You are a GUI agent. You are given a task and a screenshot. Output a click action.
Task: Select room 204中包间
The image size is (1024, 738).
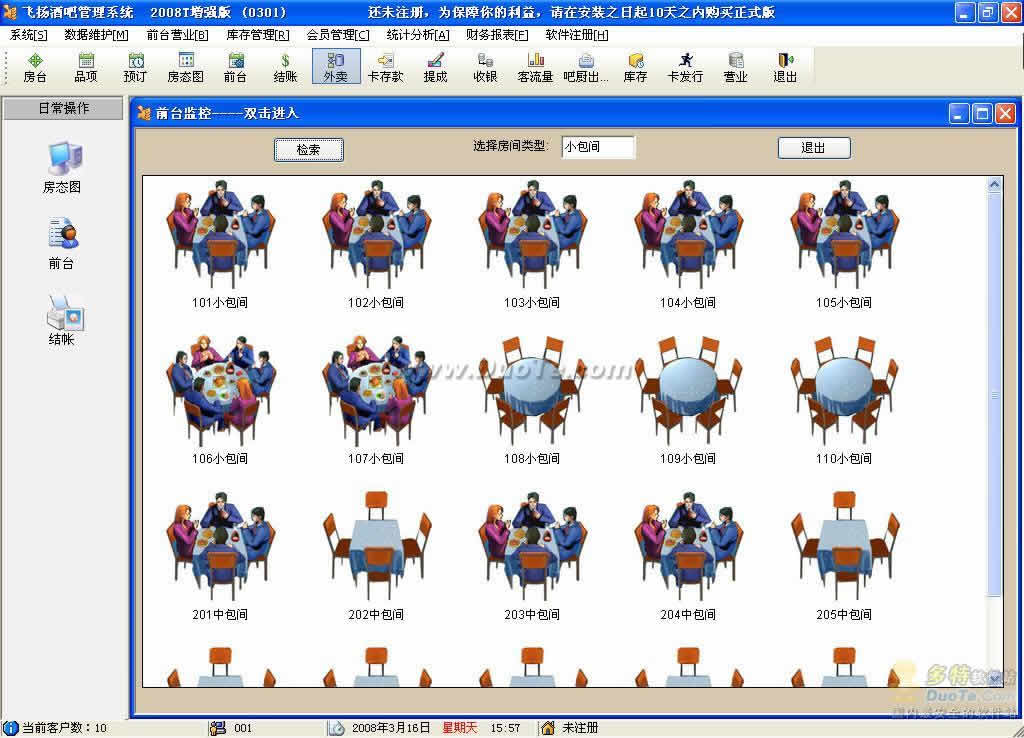[688, 556]
